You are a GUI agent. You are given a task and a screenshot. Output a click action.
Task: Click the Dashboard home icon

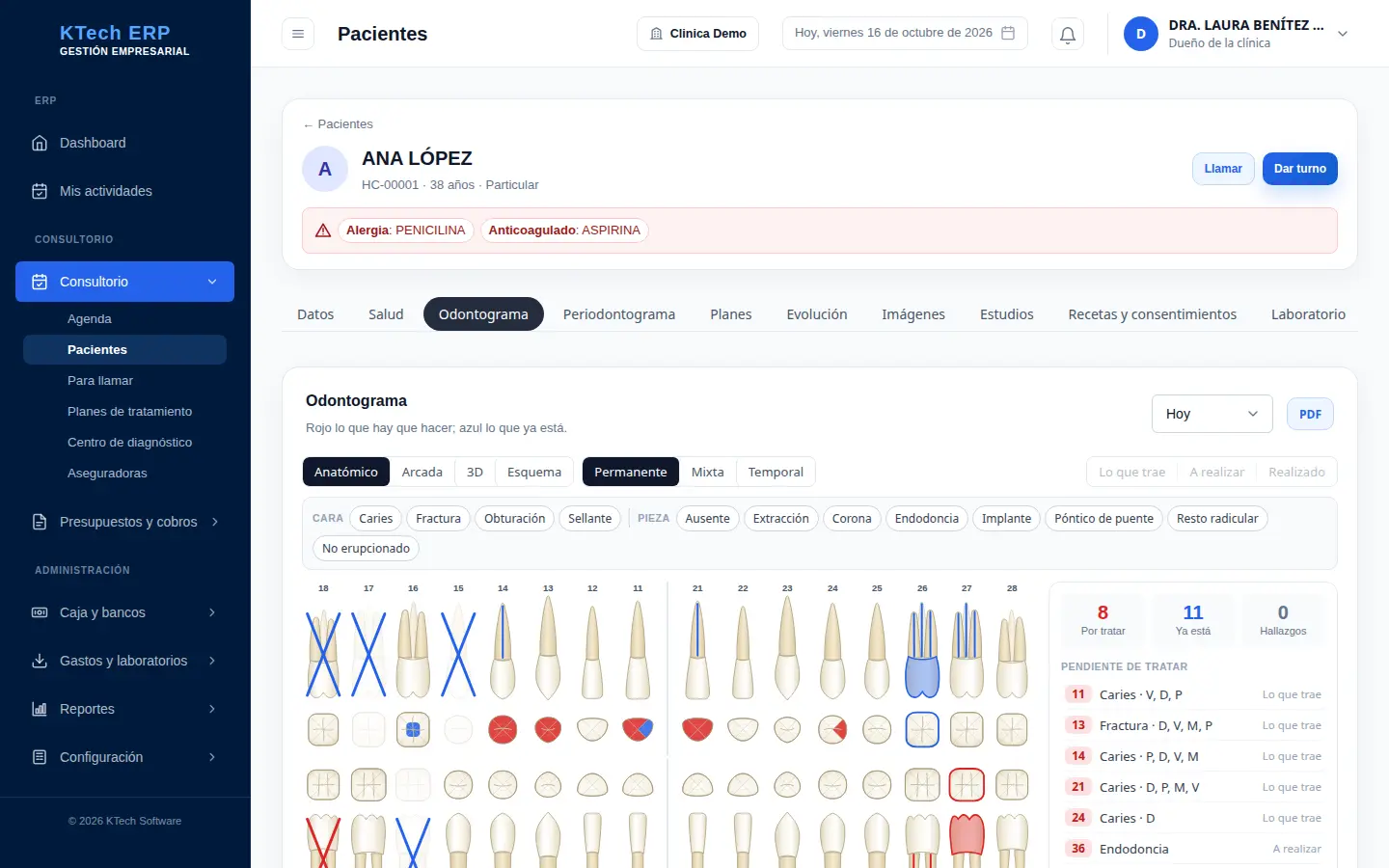pos(40,143)
